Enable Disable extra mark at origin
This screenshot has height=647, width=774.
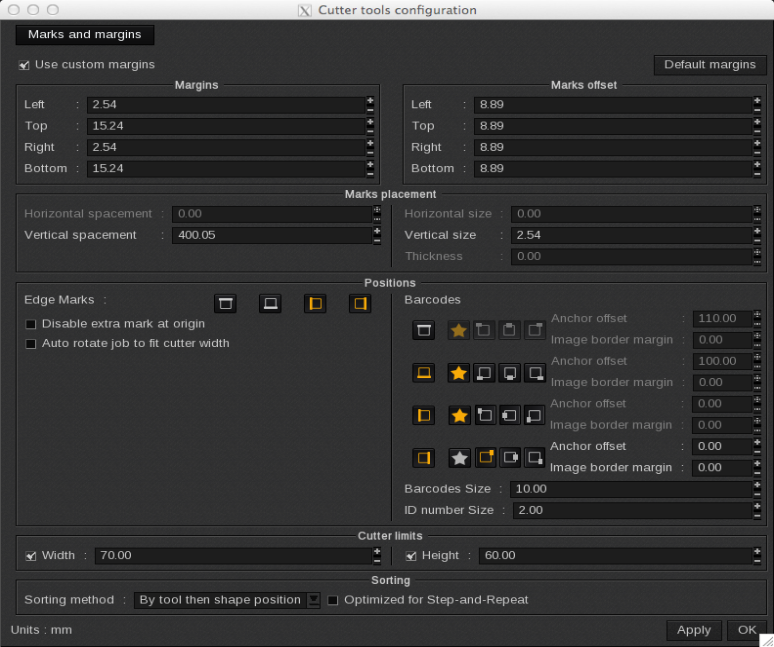coord(30,324)
